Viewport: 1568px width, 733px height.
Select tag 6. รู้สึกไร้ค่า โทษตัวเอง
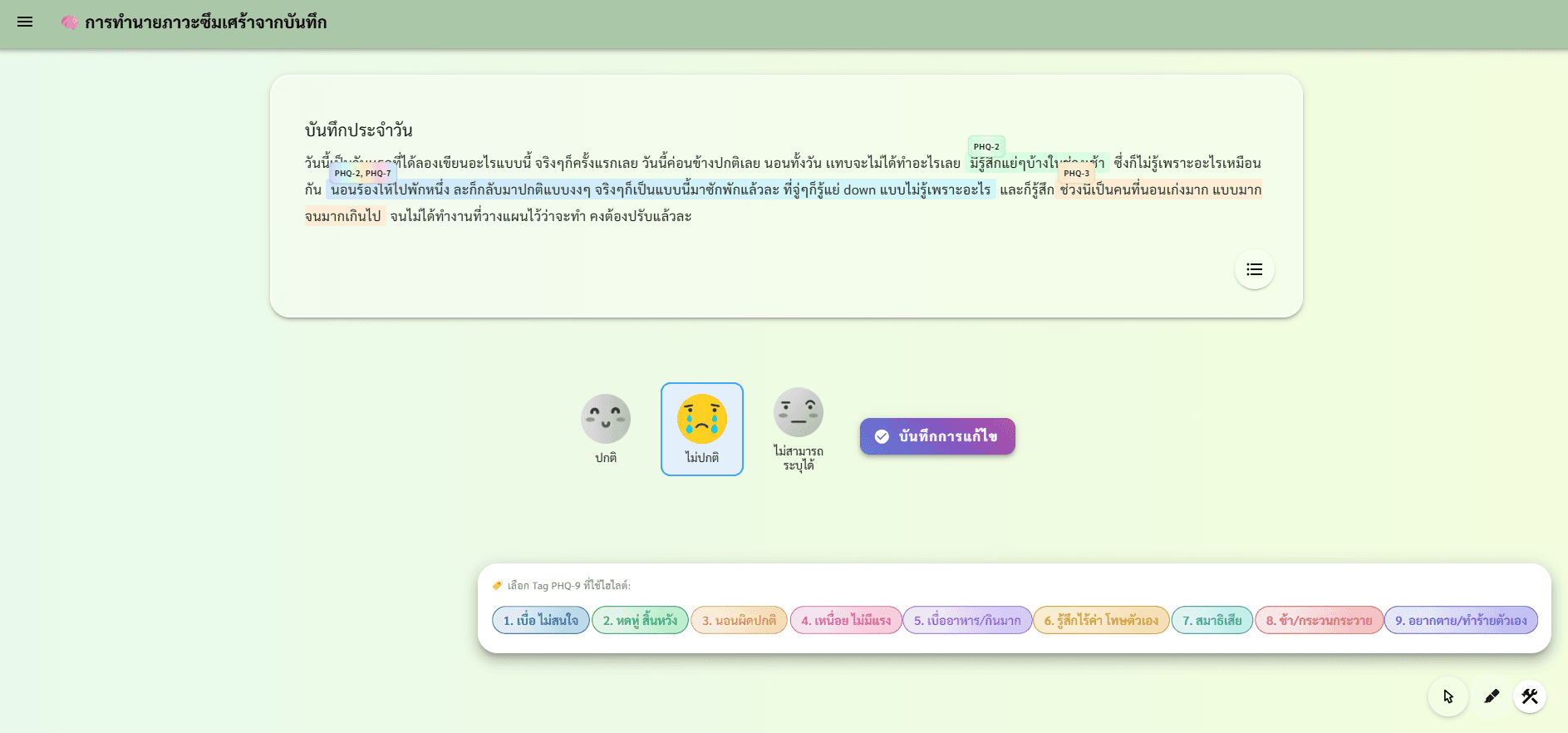(x=1101, y=620)
